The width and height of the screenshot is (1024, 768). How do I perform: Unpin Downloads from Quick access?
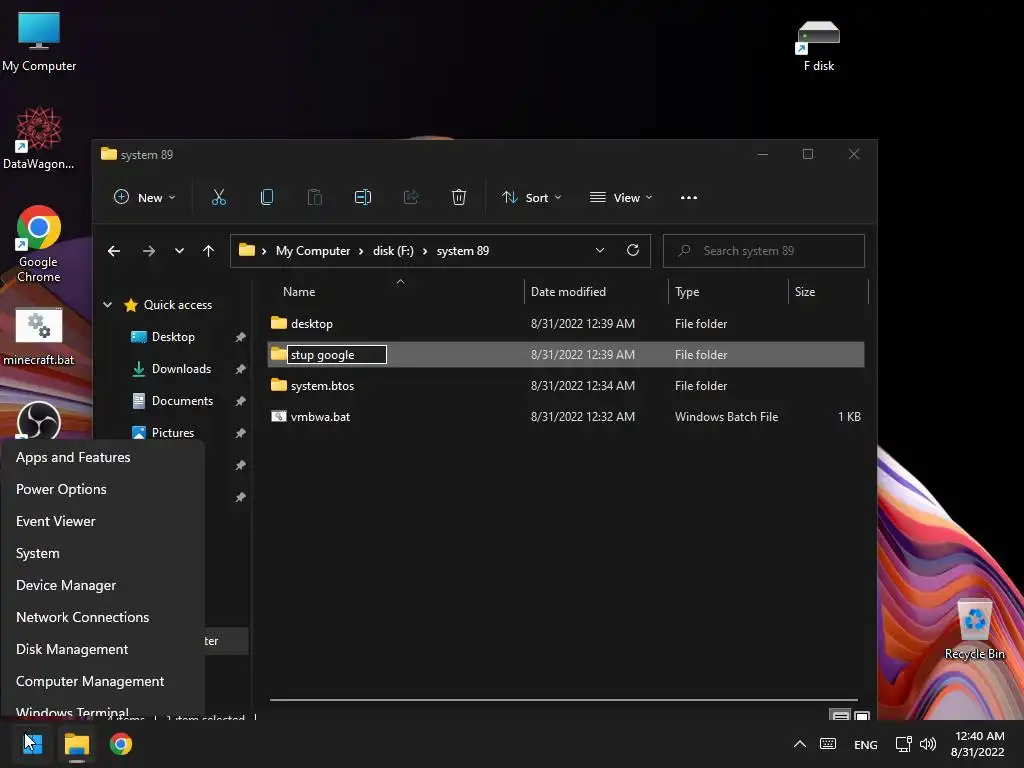240,369
